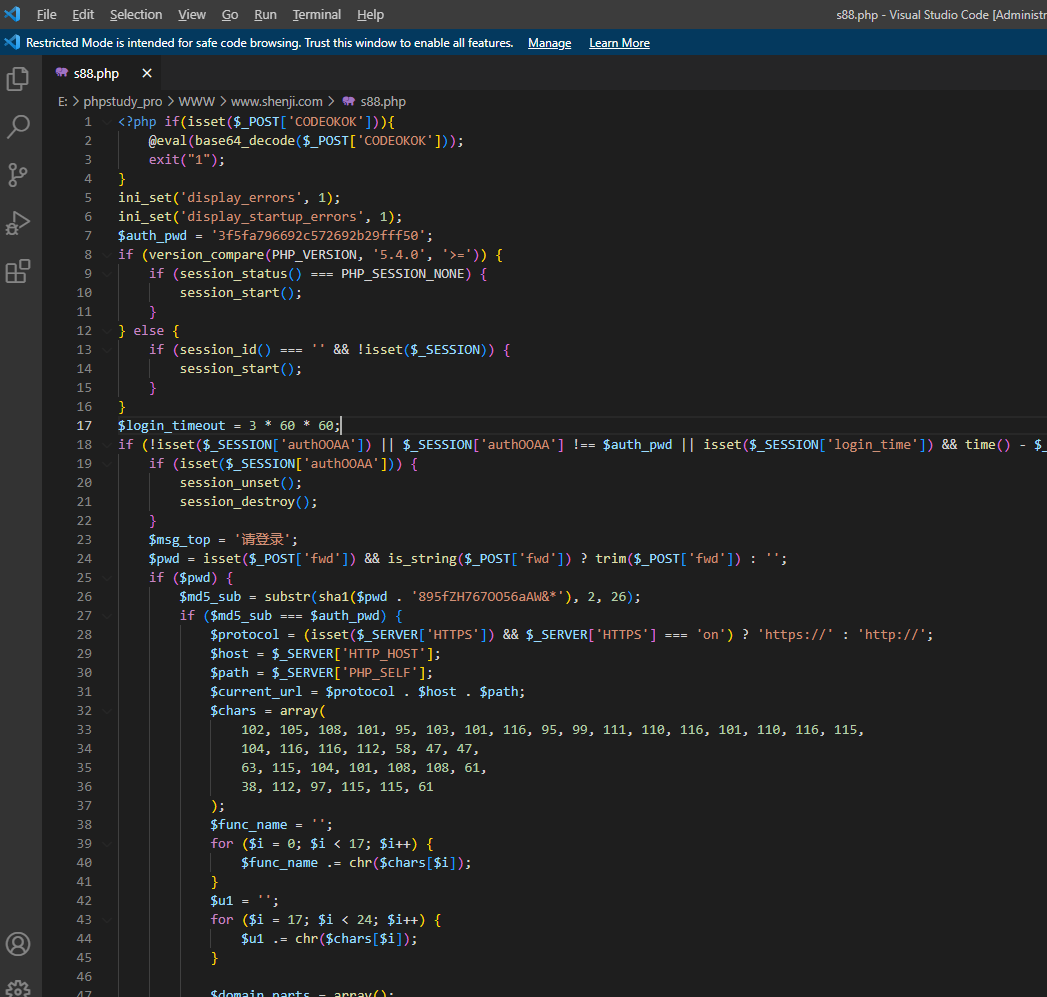This screenshot has height=997, width=1047.
Task: Open the Edit menu
Action: pyautogui.click(x=83, y=15)
